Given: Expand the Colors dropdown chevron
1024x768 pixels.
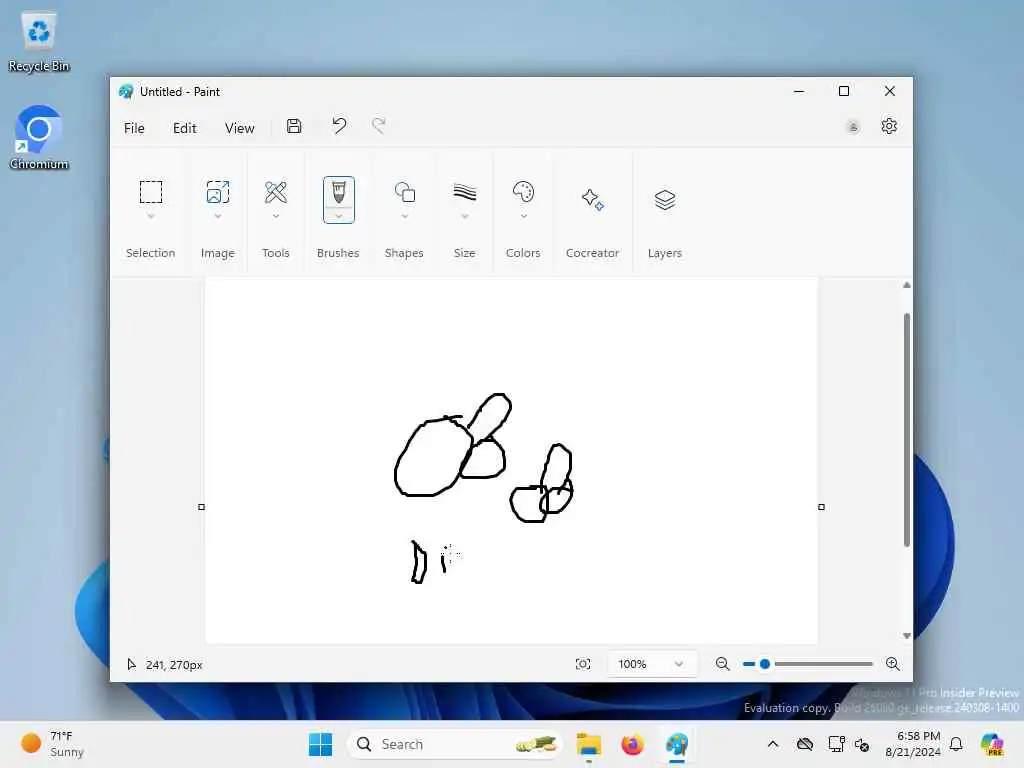Looking at the screenshot, I should pos(524,216).
